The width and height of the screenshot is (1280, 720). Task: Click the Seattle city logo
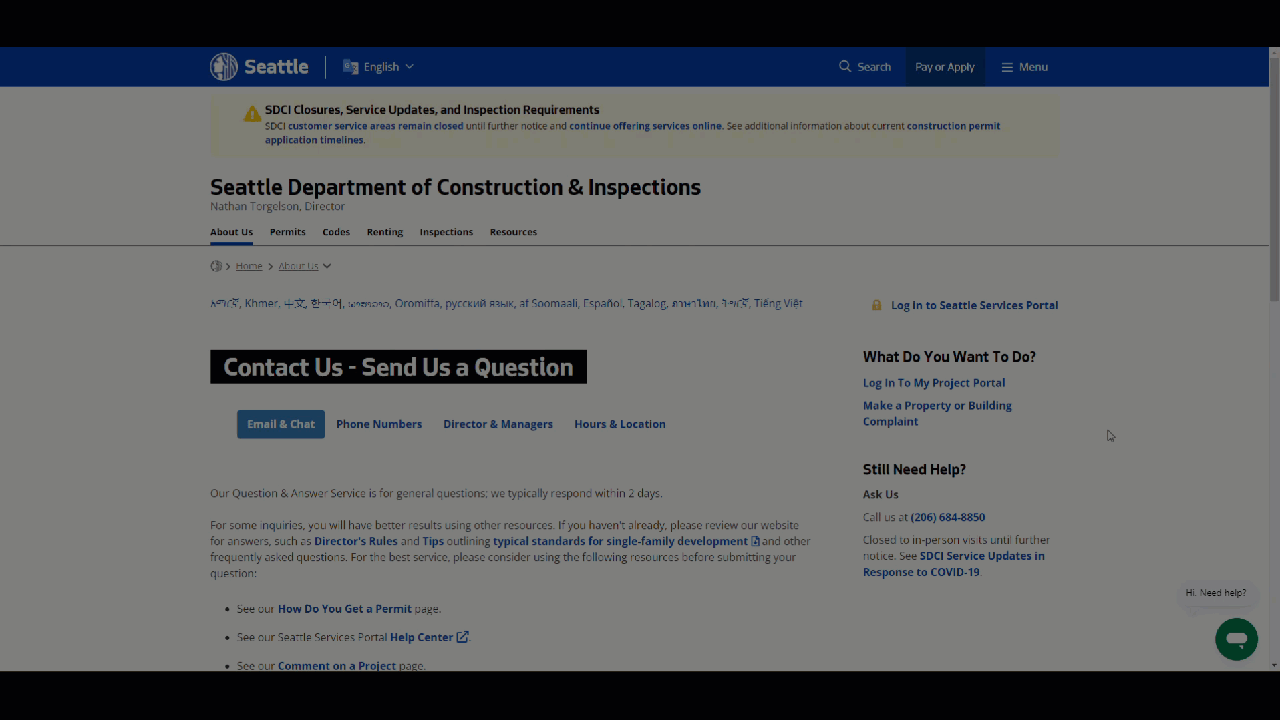(259, 67)
